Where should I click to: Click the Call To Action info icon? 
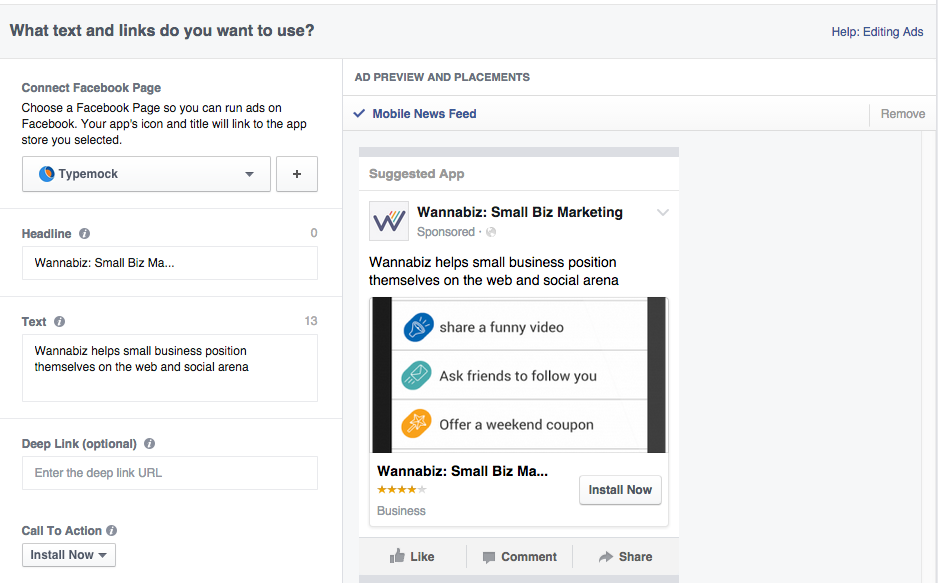pyautogui.click(x=111, y=530)
